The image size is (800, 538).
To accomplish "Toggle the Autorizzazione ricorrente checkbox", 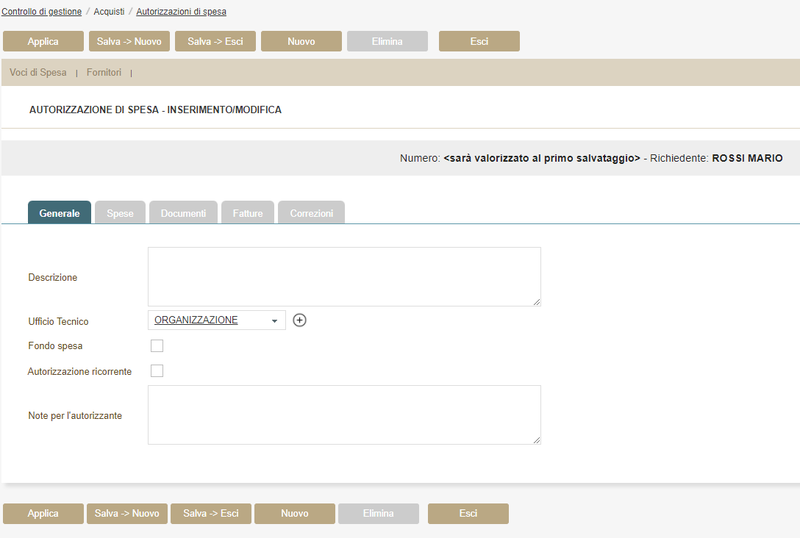I will [x=156, y=371].
